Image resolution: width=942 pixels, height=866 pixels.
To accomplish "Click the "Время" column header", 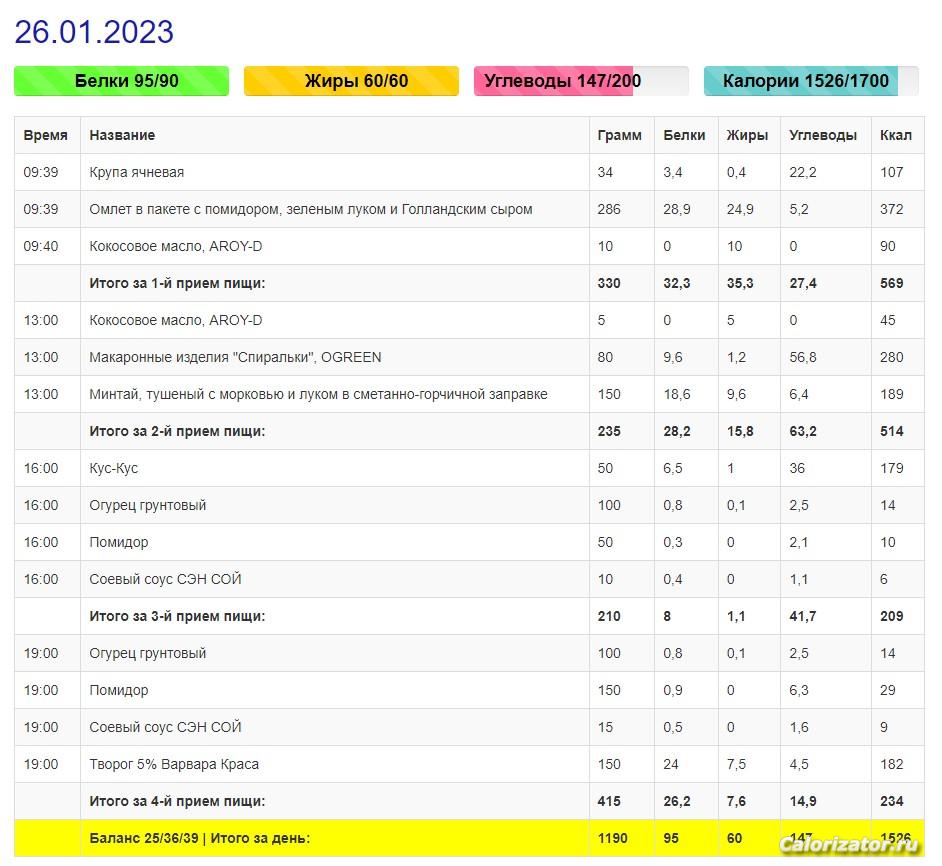I will [46, 135].
